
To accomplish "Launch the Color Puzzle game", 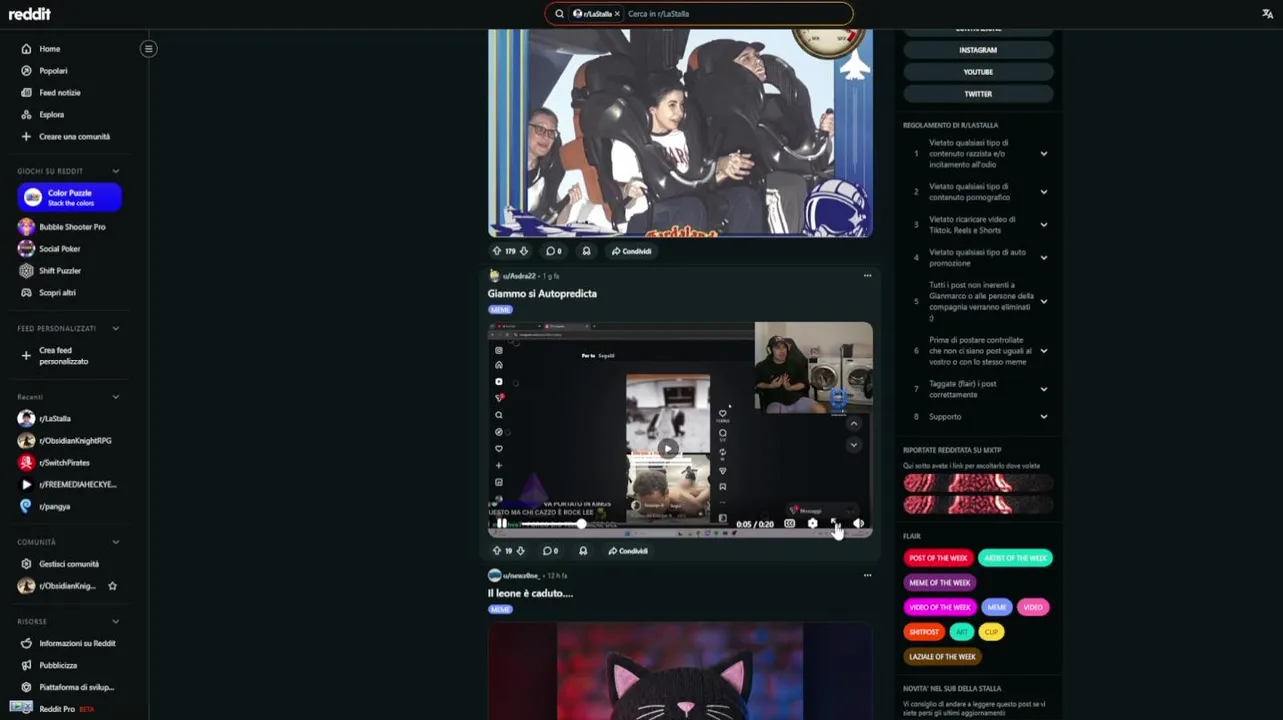I will point(69,197).
